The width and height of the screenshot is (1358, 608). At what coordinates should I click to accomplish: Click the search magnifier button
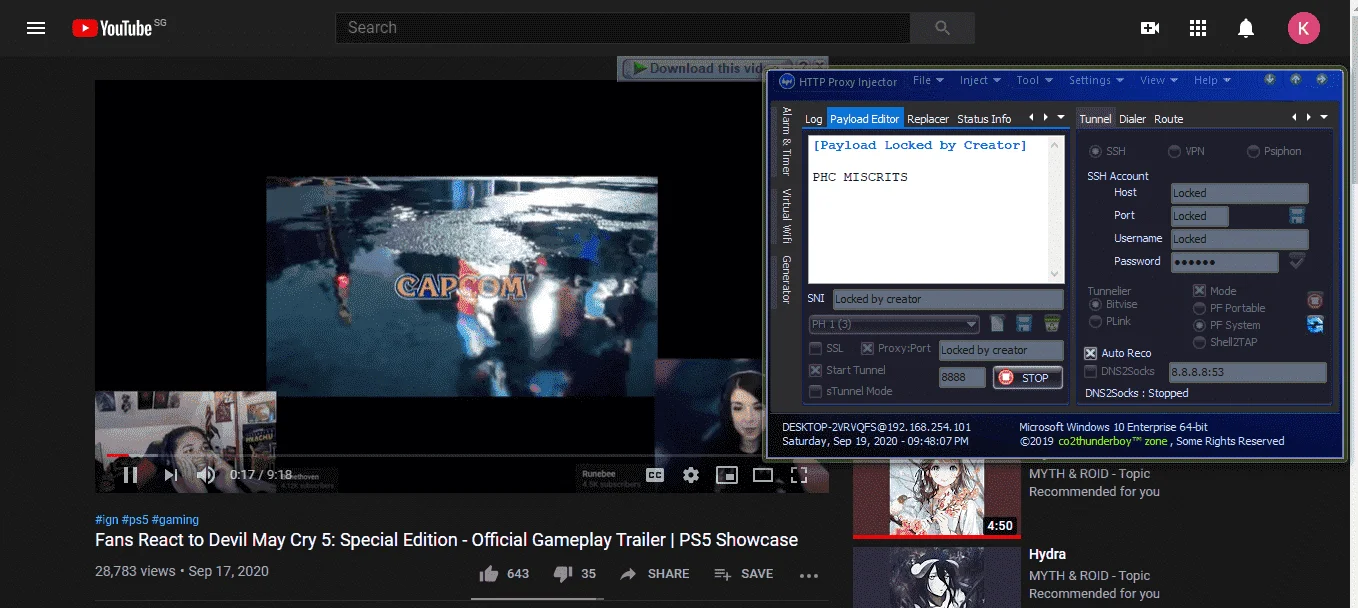click(x=942, y=28)
